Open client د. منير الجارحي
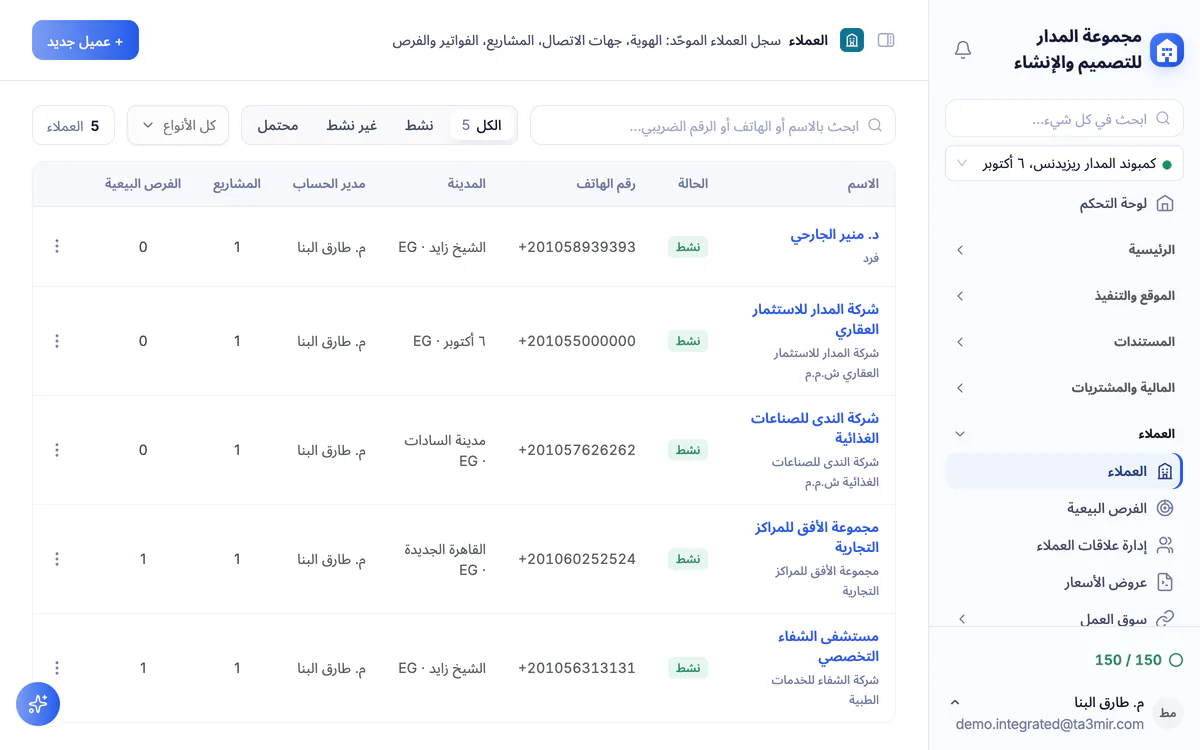This screenshot has width=1200, height=750. (835, 236)
